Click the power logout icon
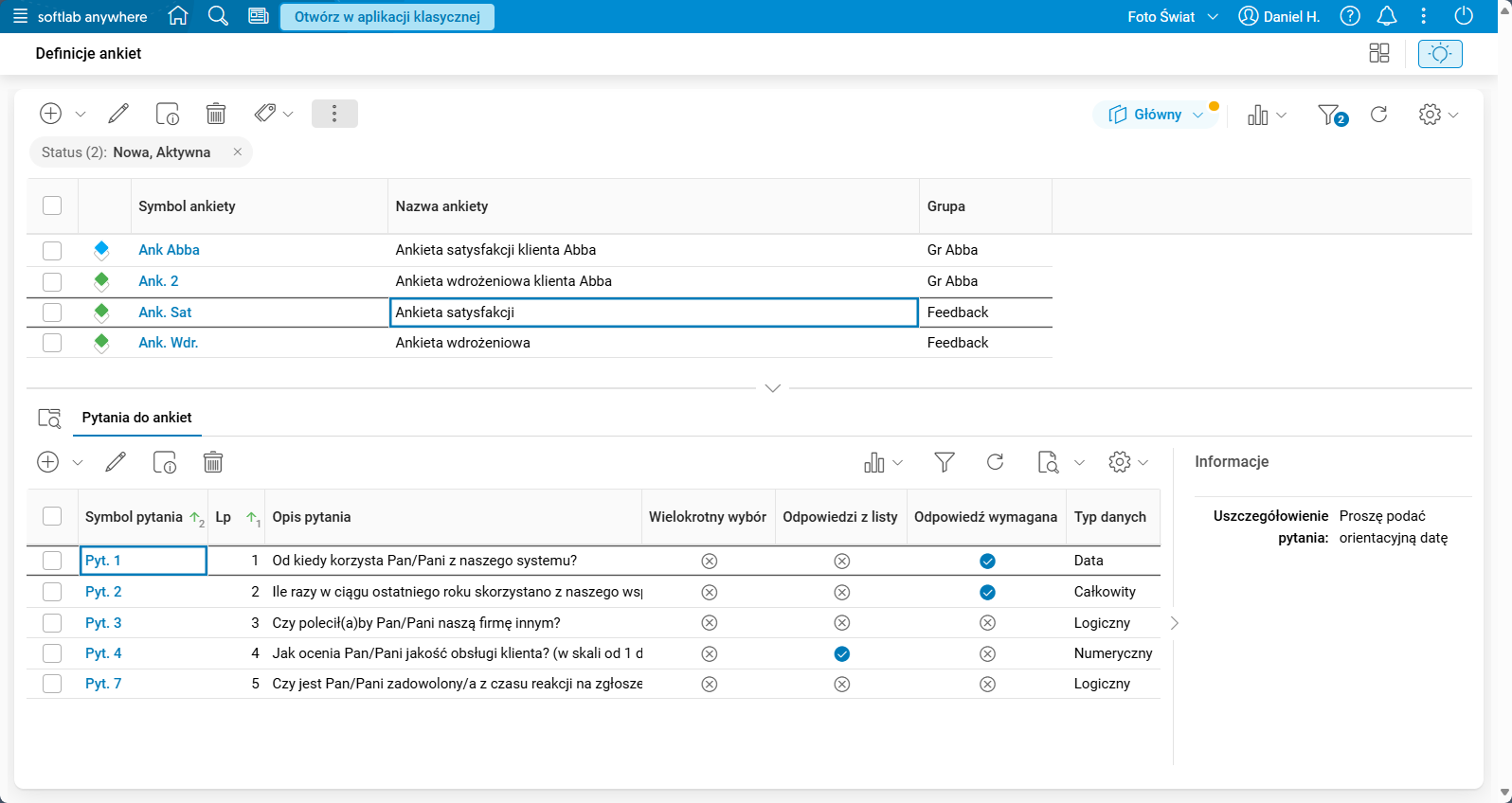This screenshot has width=1512, height=803. 1463,16
